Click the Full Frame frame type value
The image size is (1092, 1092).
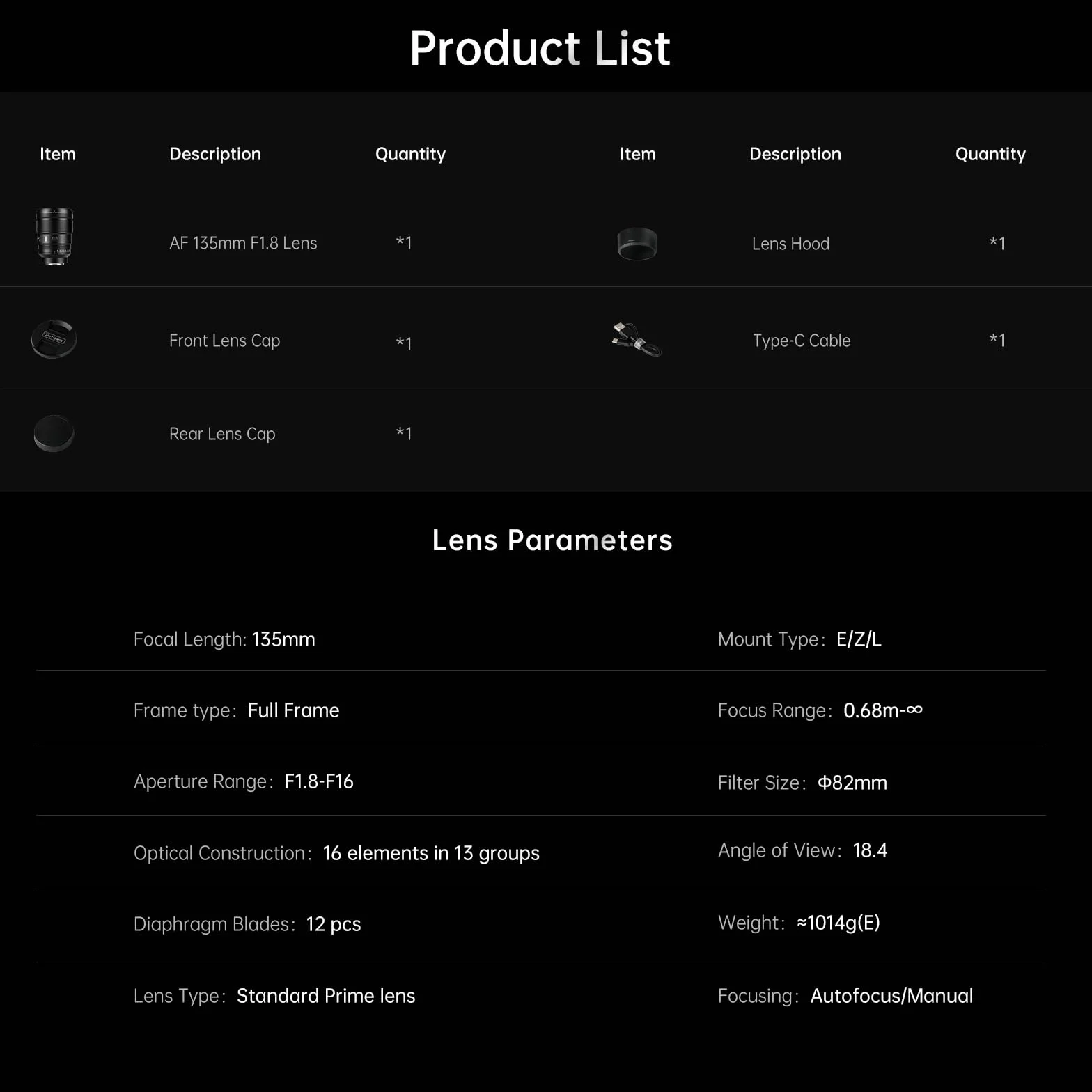click(294, 710)
